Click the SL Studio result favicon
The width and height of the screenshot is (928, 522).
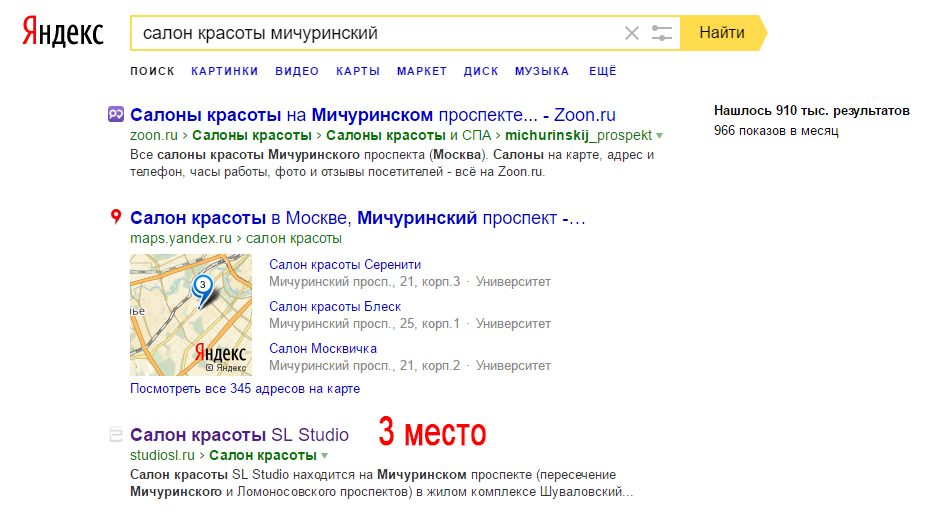pos(116,434)
